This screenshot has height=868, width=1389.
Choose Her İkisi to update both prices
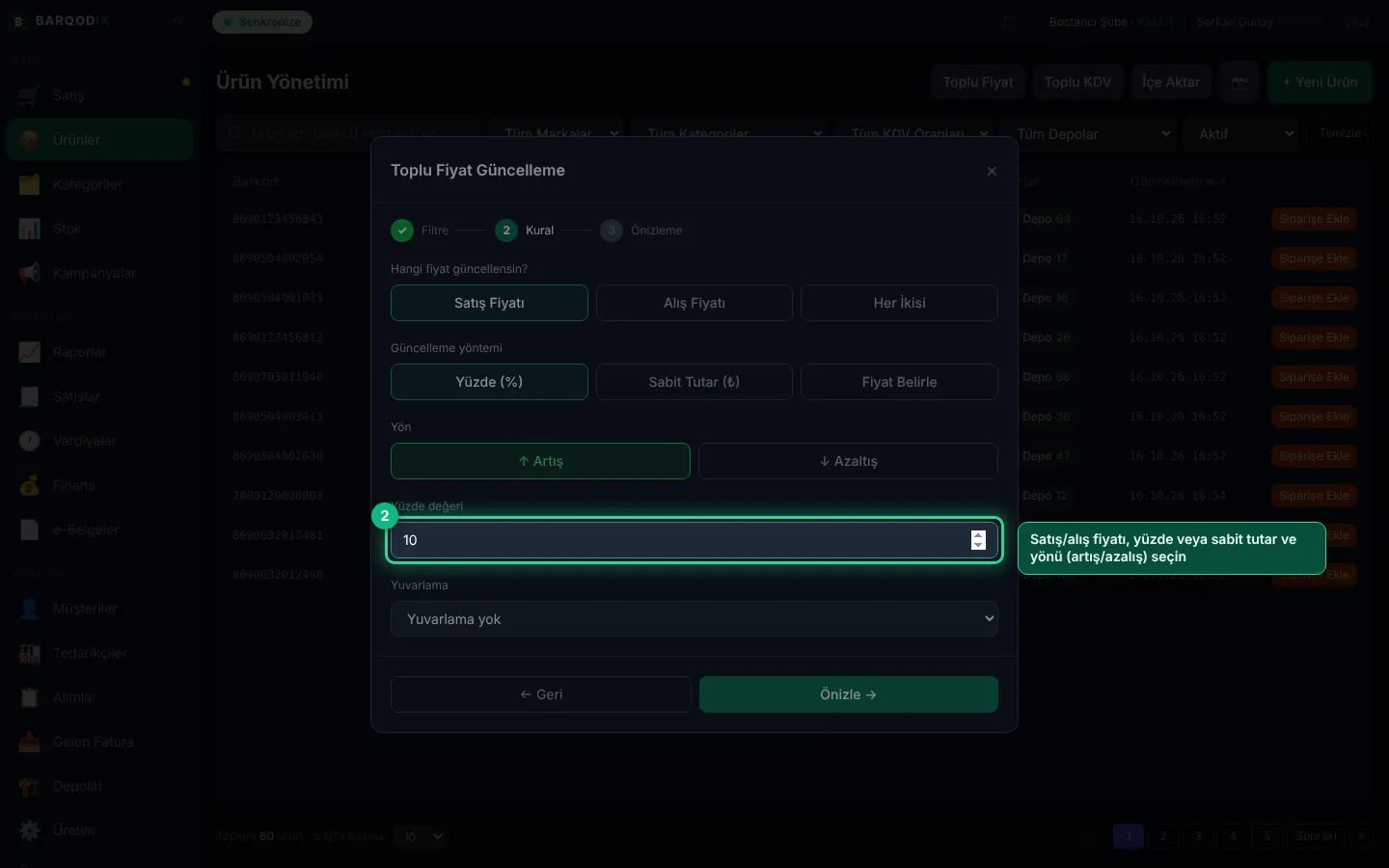(x=899, y=303)
